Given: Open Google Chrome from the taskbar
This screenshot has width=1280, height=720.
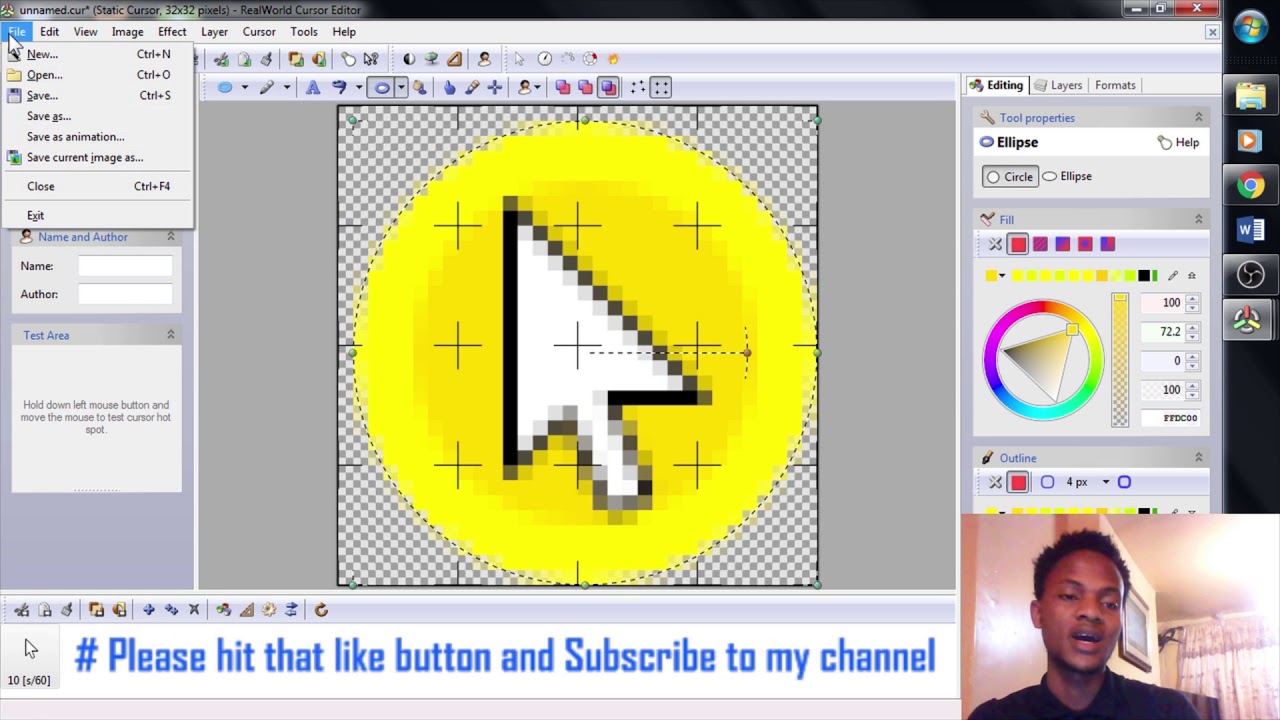Looking at the screenshot, I should [1250, 186].
